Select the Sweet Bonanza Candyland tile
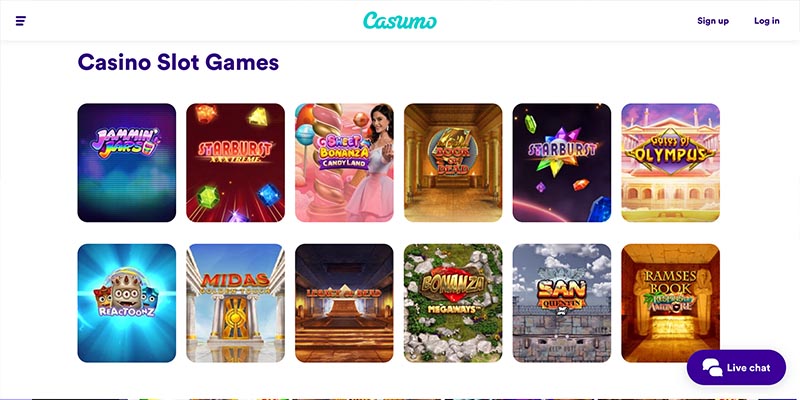The image size is (800, 400). pyautogui.click(x=344, y=163)
